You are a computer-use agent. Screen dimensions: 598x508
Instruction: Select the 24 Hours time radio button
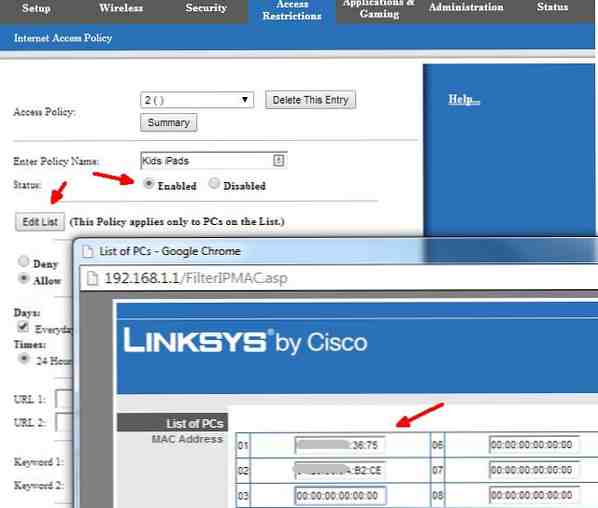click(24, 359)
